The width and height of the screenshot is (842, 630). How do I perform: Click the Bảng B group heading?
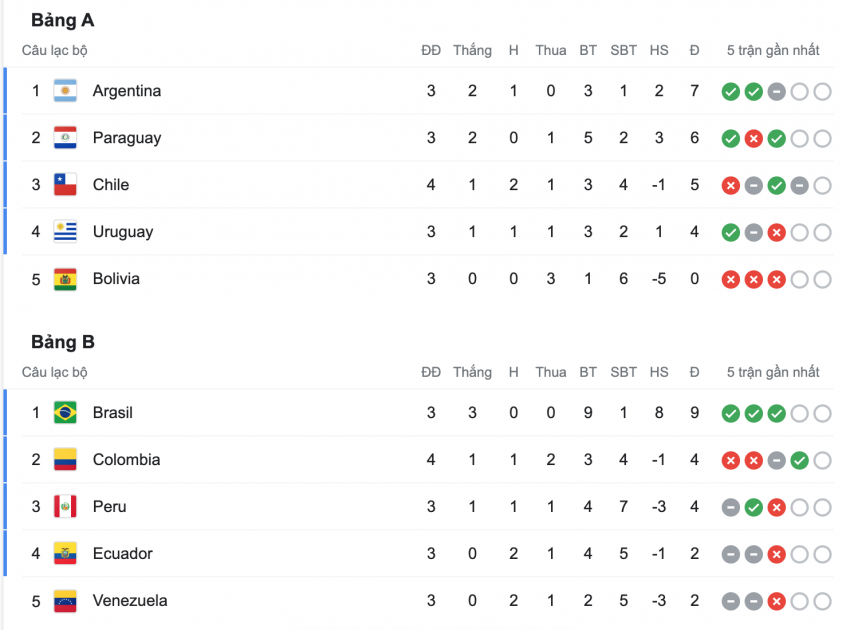coord(62,342)
